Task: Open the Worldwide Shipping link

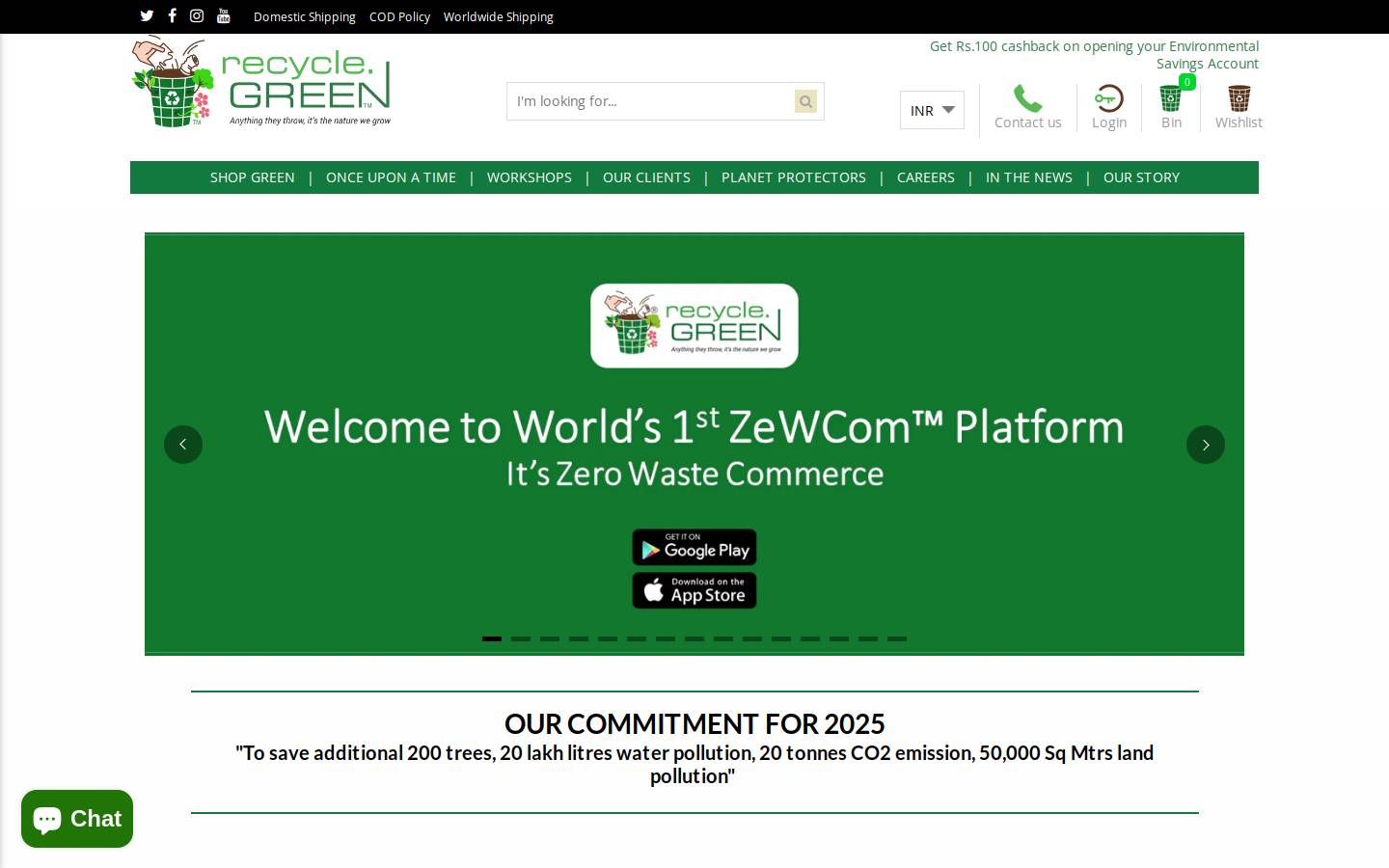Action: pyautogui.click(x=499, y=16)
